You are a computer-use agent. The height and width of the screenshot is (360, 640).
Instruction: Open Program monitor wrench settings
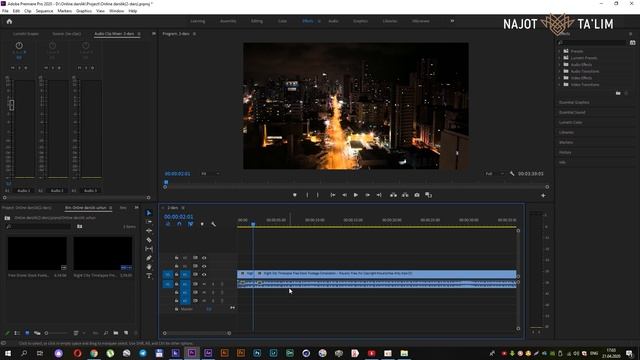[512, 173]
